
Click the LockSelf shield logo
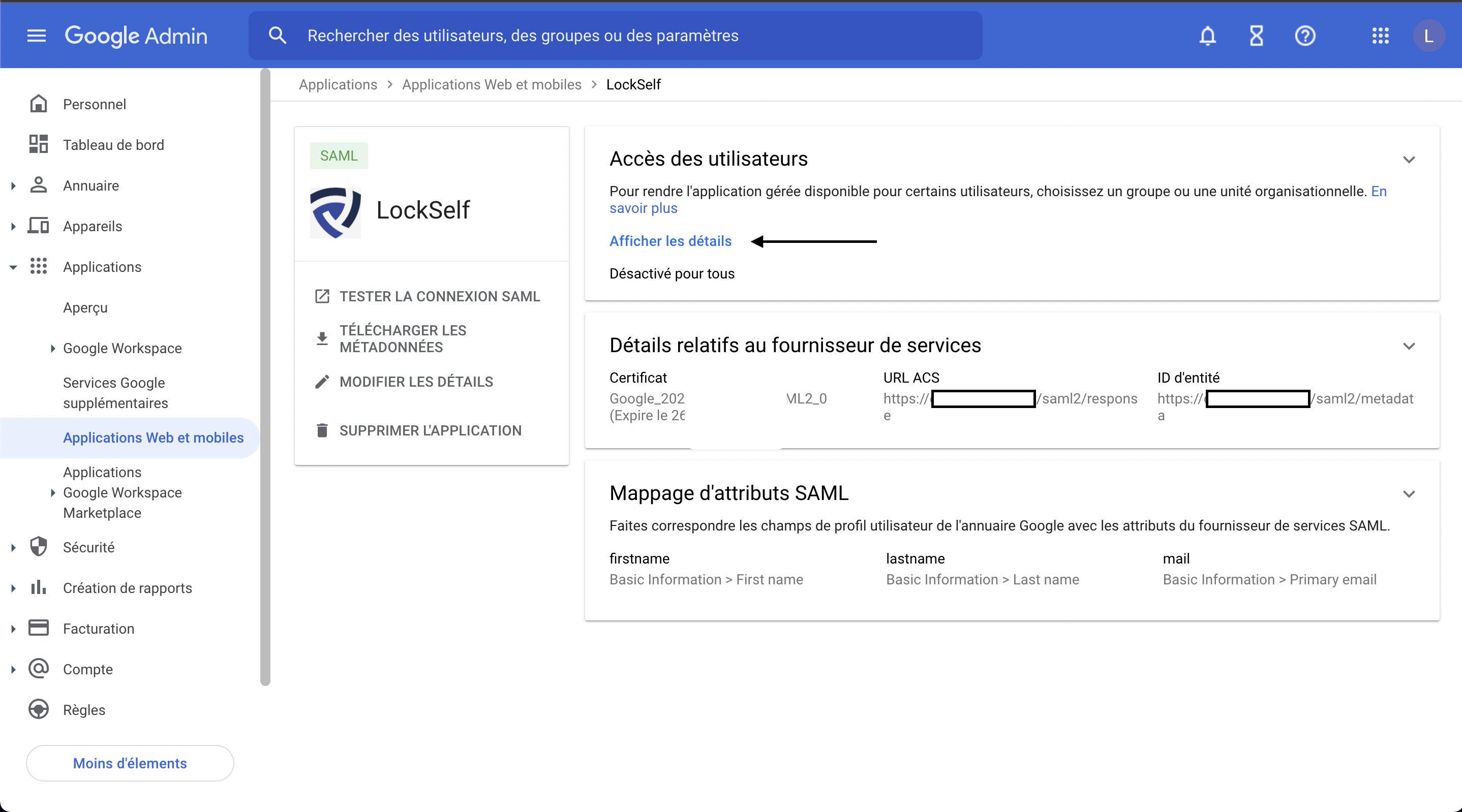click(335, 212)
